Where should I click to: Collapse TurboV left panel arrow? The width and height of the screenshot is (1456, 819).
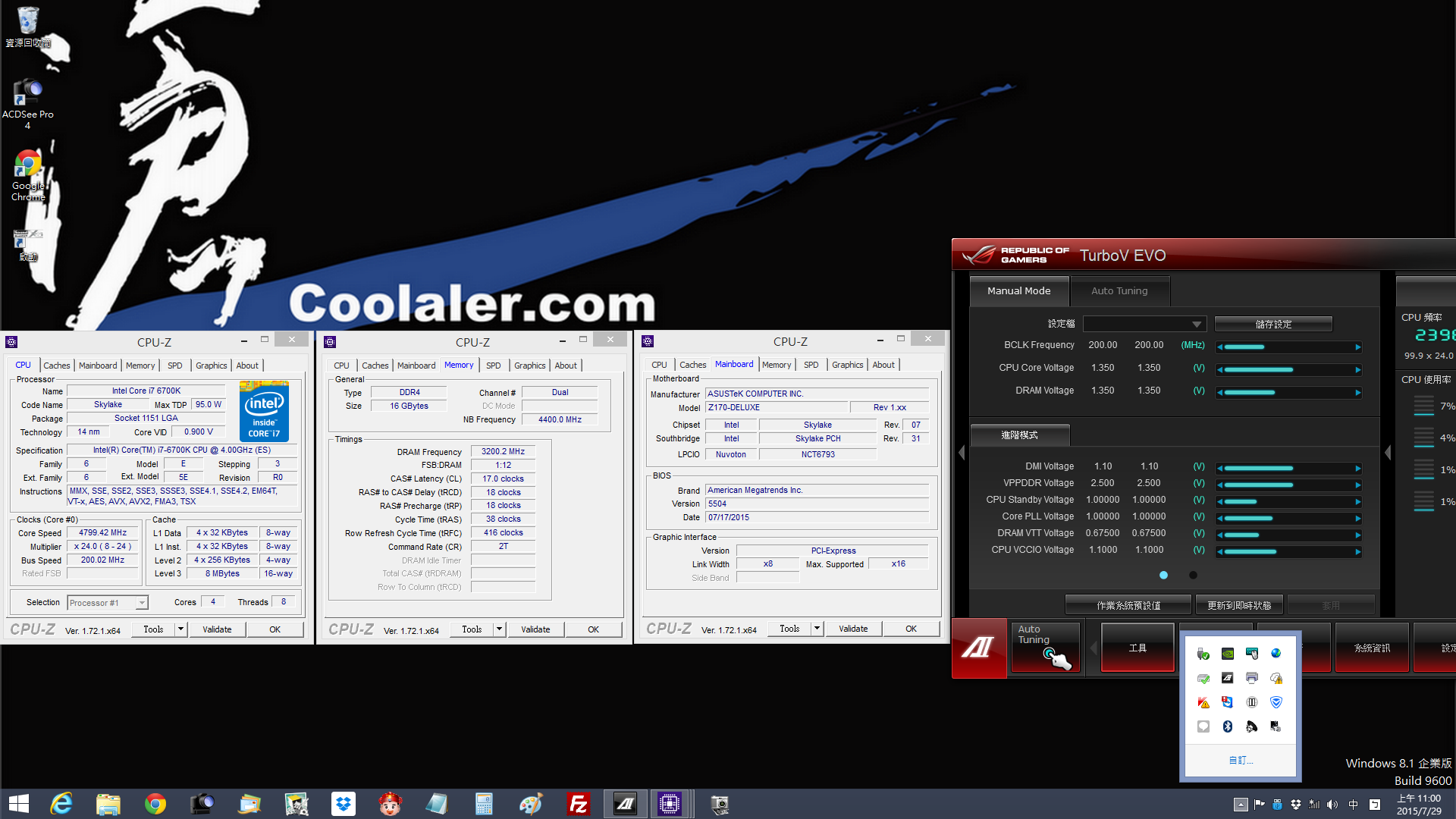[x=962, y=453]
